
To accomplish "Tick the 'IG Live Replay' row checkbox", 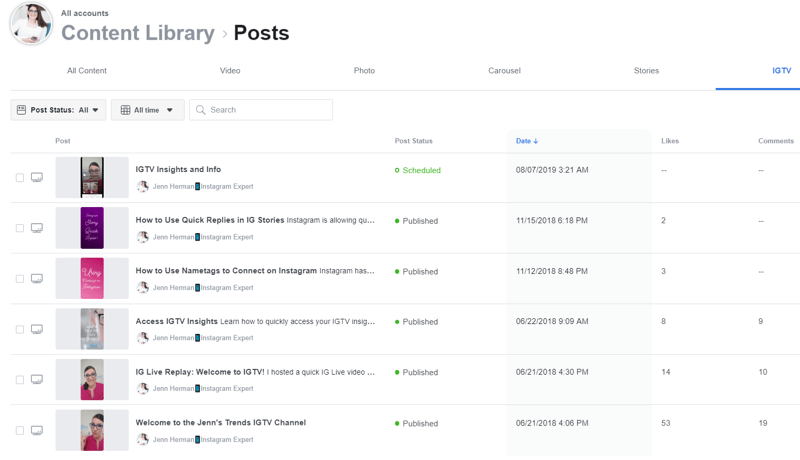I will point(20,379).
